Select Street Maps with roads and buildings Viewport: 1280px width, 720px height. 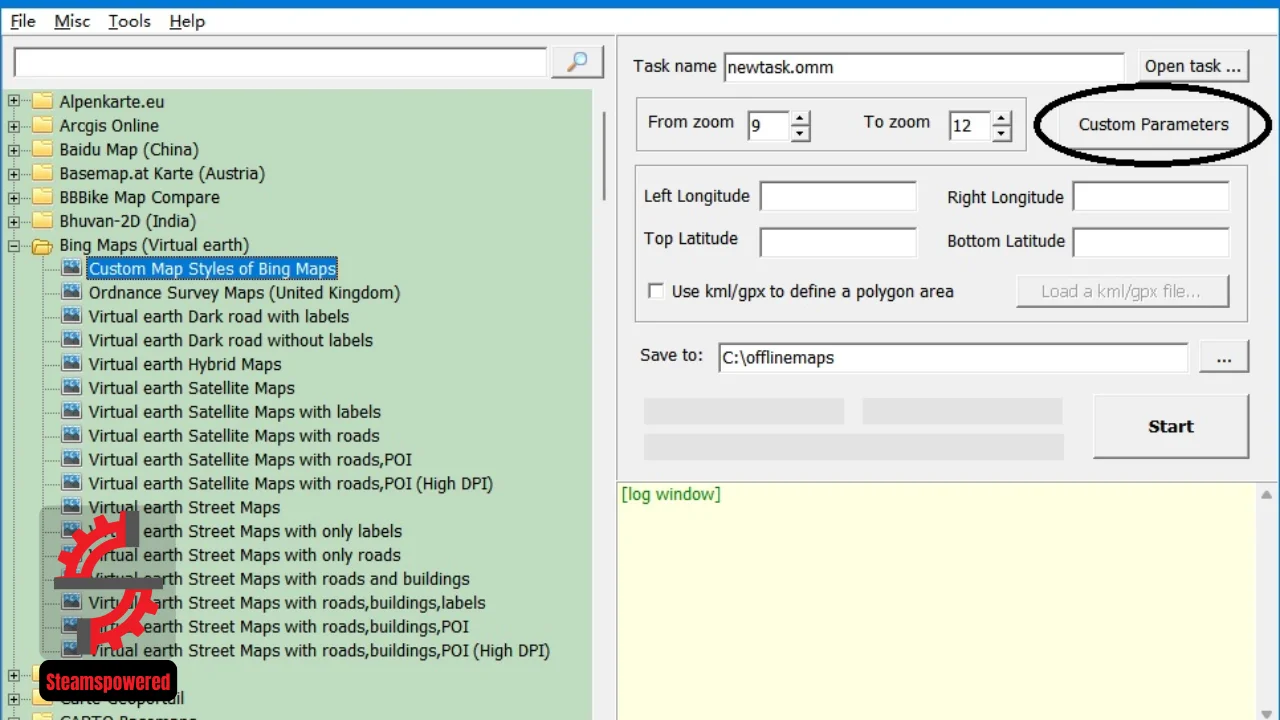click(x=279, y=579)
